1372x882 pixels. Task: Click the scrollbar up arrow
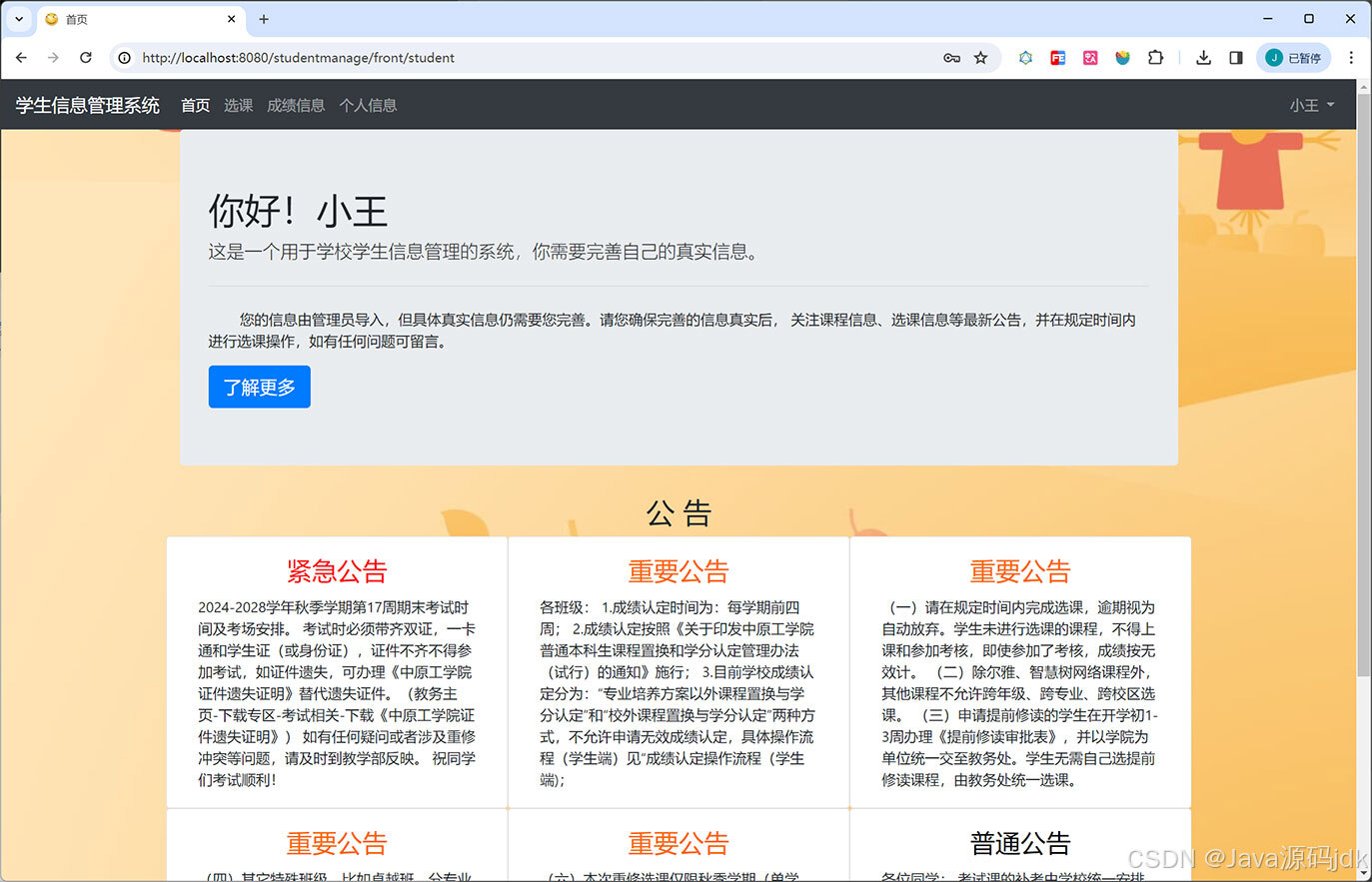click(1364, 88)
